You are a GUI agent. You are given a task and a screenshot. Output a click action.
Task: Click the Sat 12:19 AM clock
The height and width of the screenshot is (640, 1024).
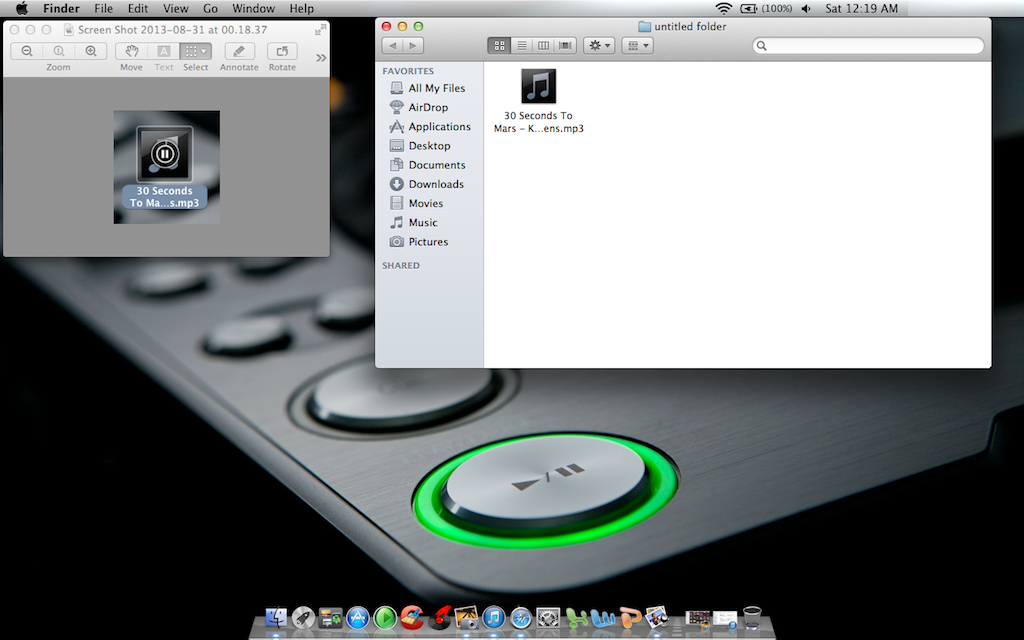pos(861,8)
